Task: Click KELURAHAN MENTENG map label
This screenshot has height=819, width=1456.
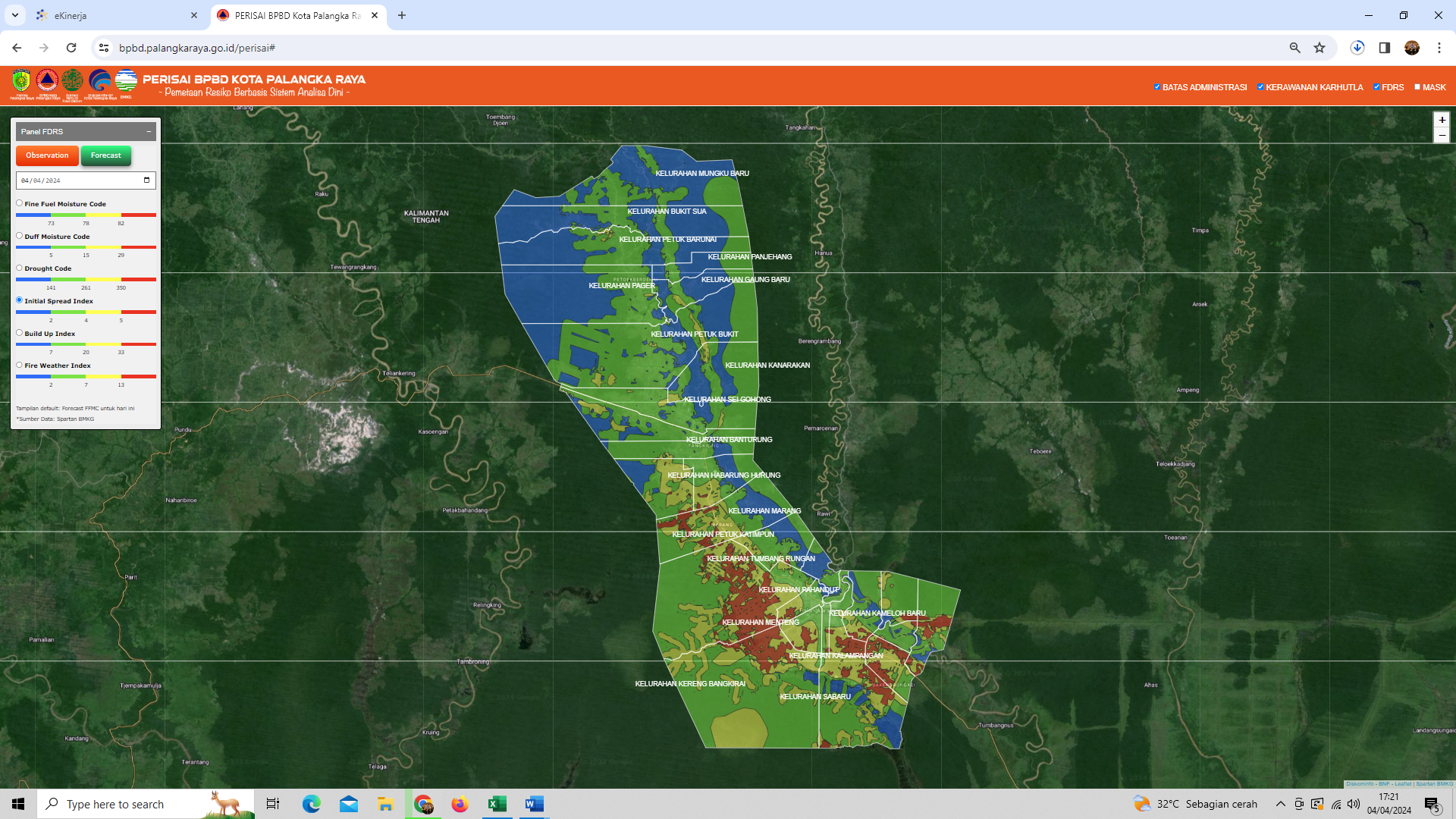Action: tap(761, 623)
